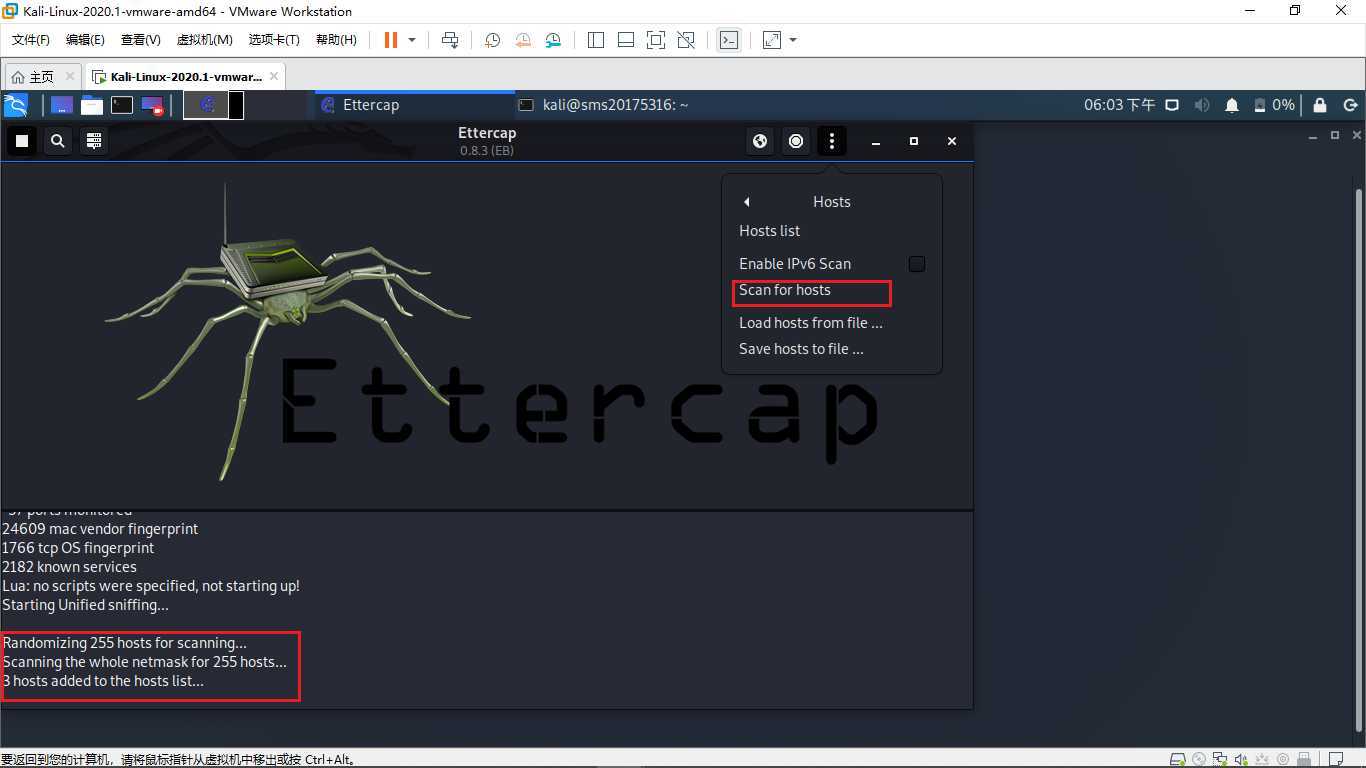Expand the stretch display dropdown arrow

click(793, 40)
